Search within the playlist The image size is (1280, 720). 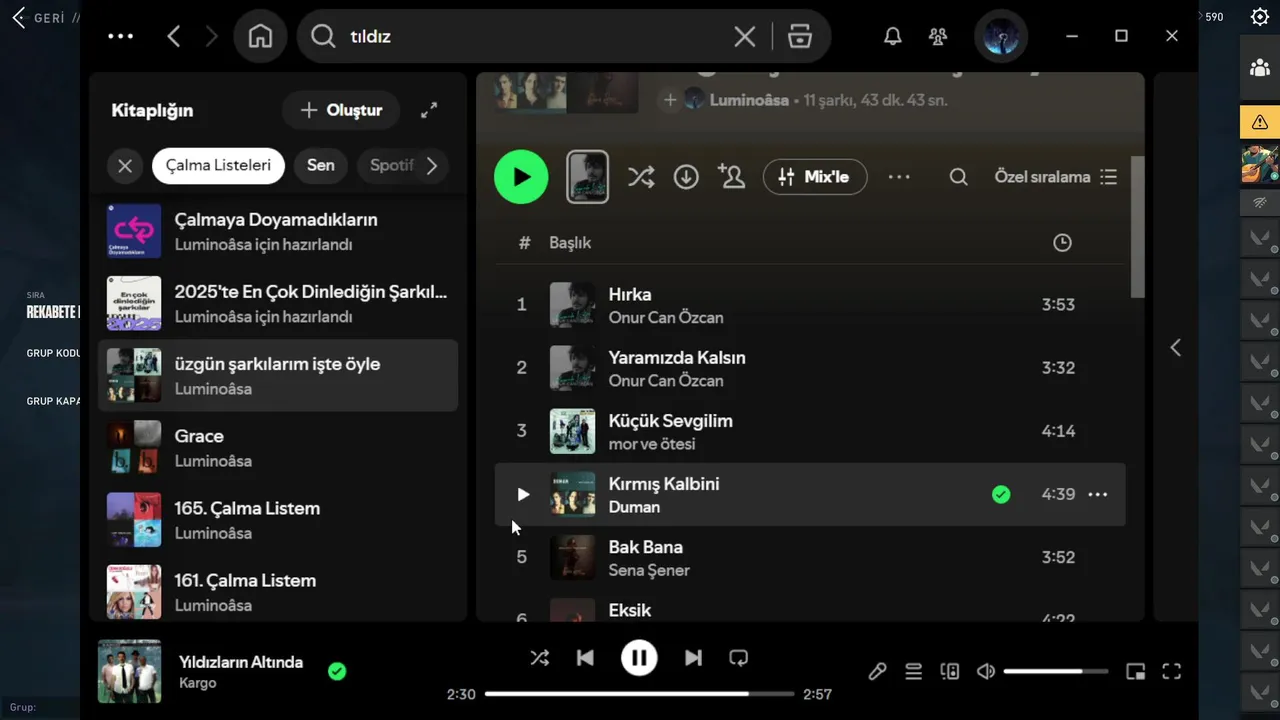pyautogui.click(x=958, y=177)
